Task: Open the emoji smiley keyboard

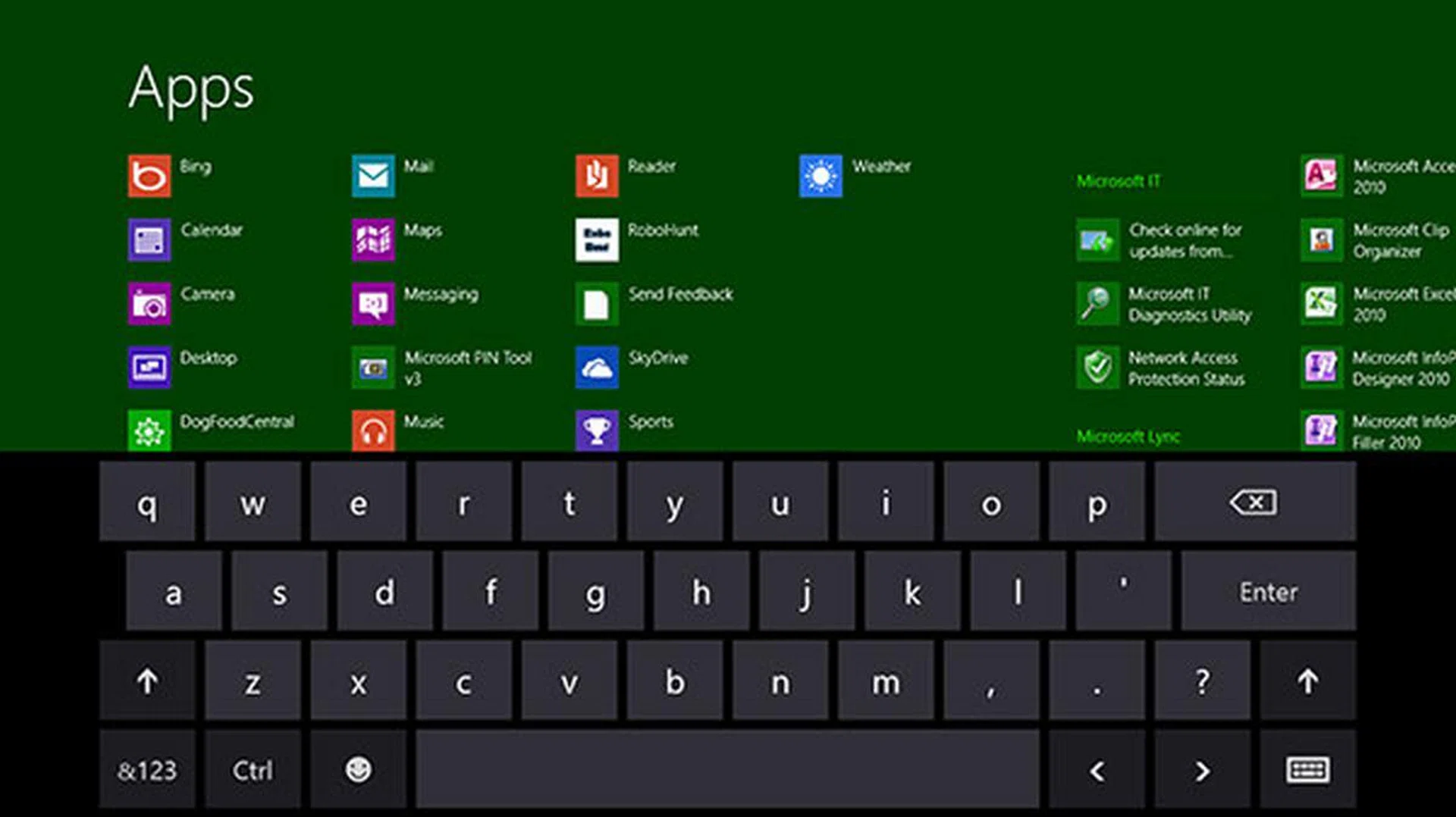Action: (358, 770)
